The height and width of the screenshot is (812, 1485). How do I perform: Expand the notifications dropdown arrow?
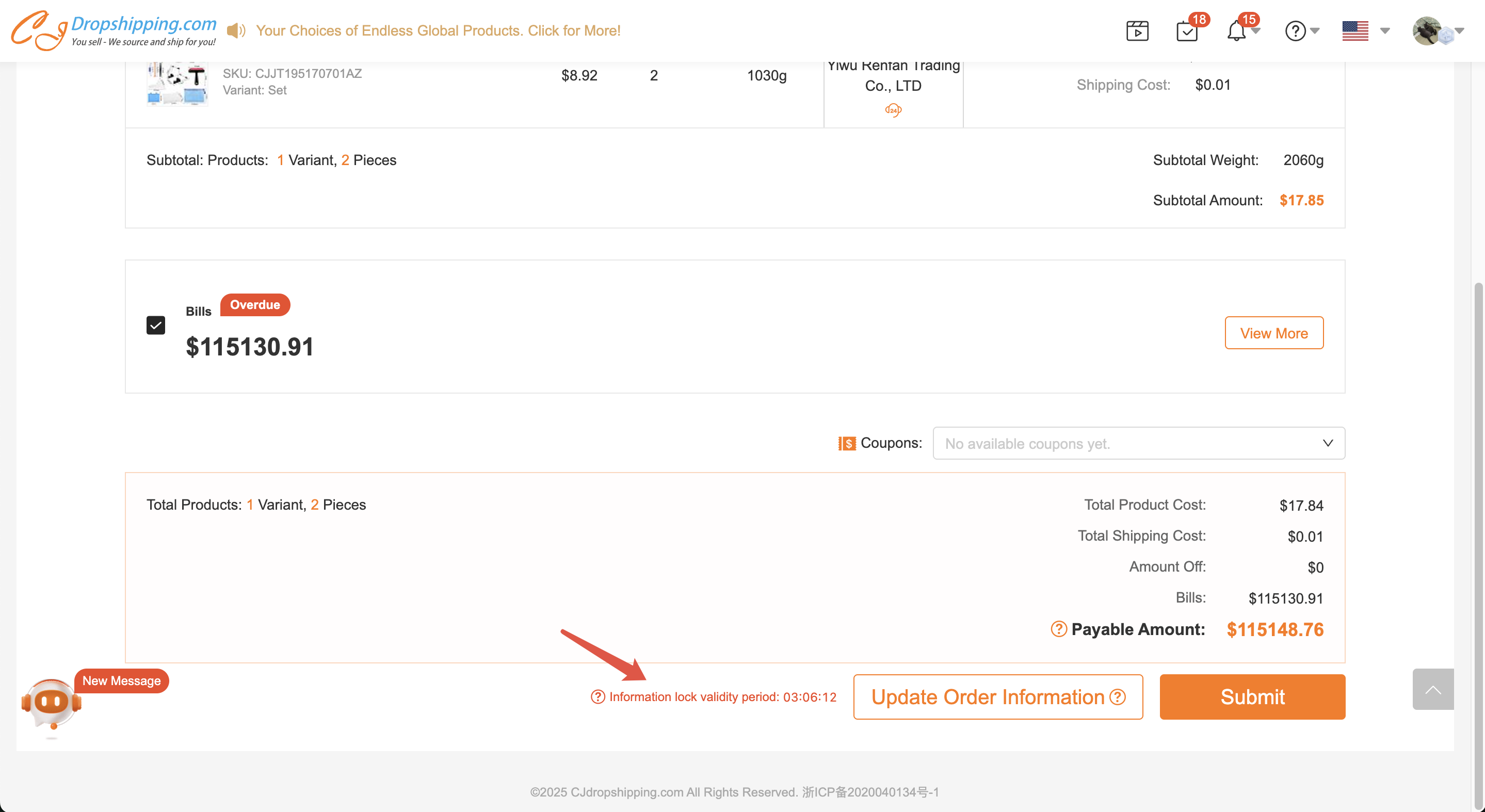1255,31
